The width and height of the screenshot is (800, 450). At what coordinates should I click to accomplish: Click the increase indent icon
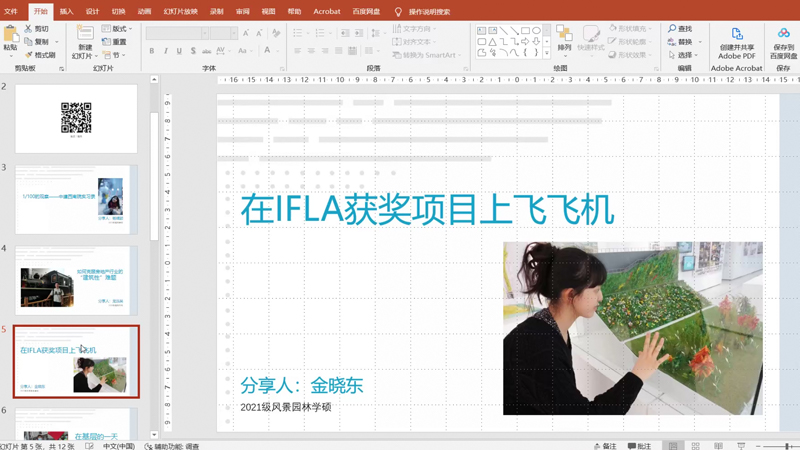click(x=359, y=33)
